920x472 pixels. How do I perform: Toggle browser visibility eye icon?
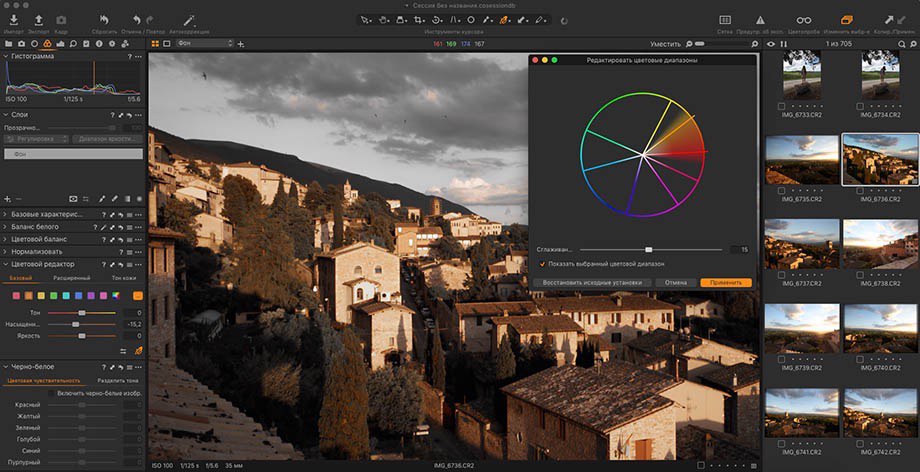click(x=771, y=44)
